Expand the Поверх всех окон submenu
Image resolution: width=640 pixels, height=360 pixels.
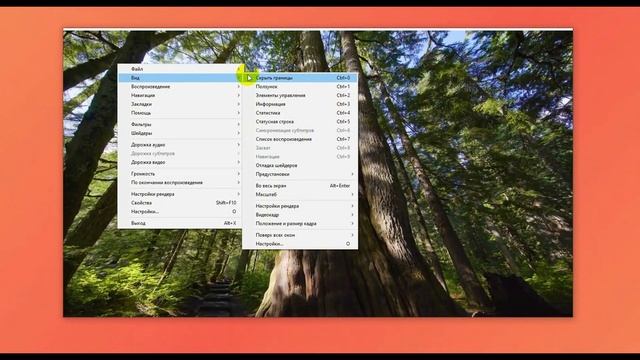(300, 235)
